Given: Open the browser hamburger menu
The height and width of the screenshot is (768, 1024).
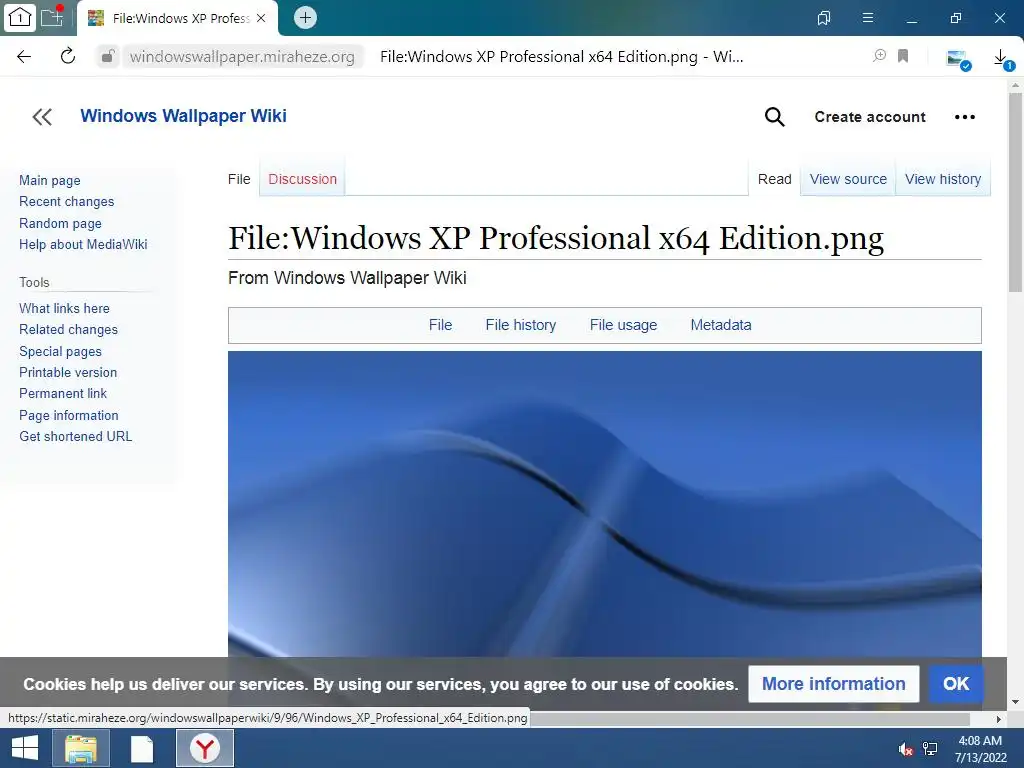Looking at the screenshot, I should (868, 18).
